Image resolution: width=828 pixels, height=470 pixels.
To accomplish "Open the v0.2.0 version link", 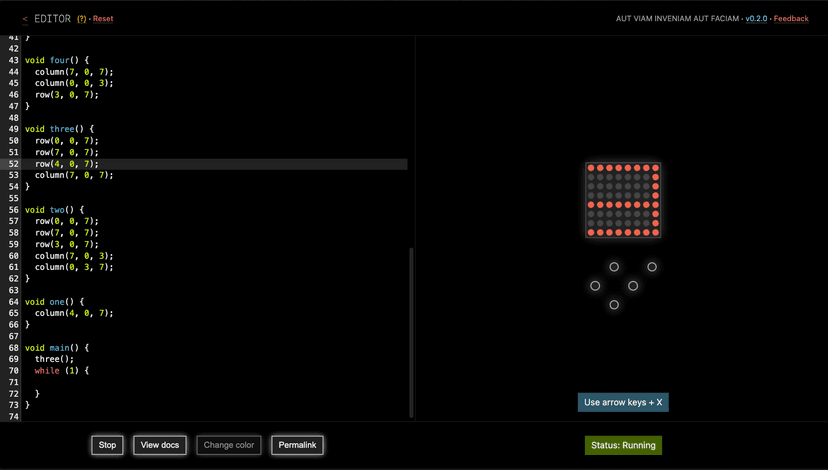I will [756, 19].
